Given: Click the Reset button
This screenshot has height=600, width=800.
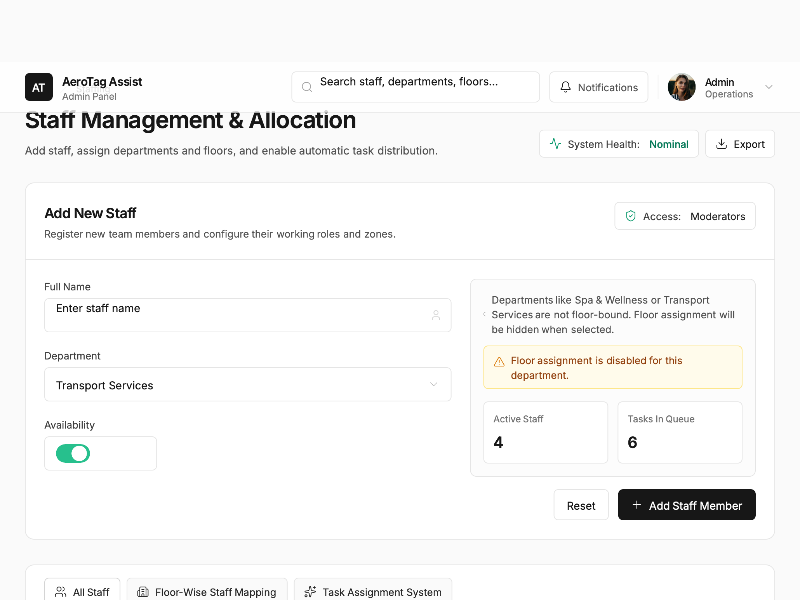Looking at the screenshot, I should pyautogui.click(x=581, y=505).
